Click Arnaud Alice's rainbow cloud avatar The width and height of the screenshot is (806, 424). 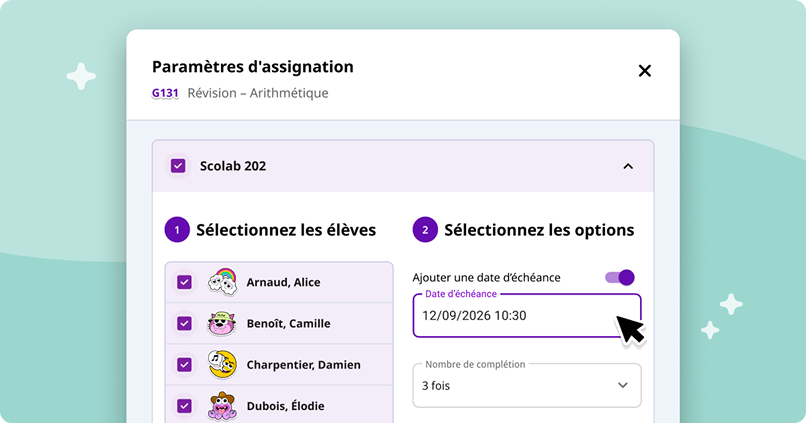click(222, 282)
